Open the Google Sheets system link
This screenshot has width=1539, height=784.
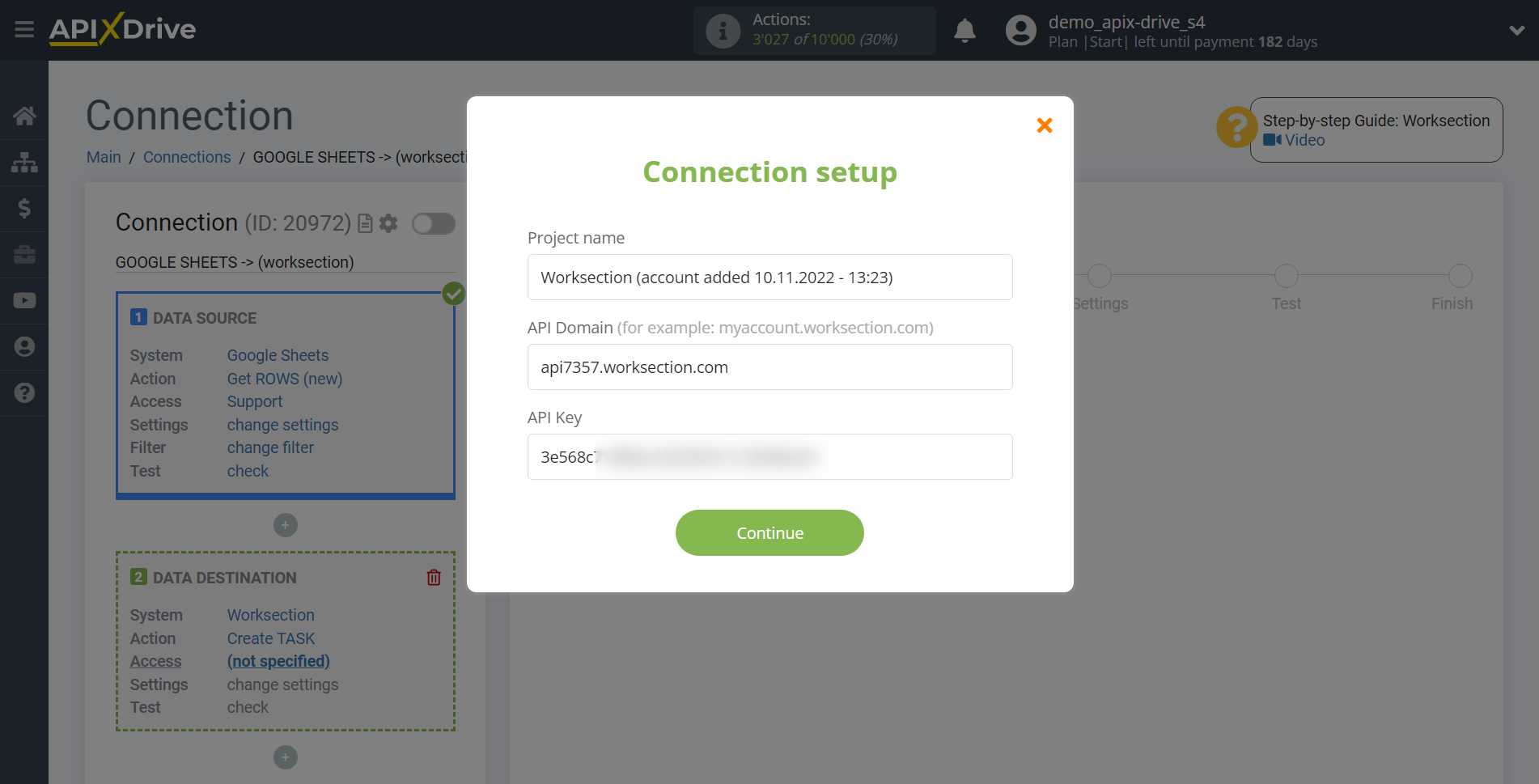(278, 355)
